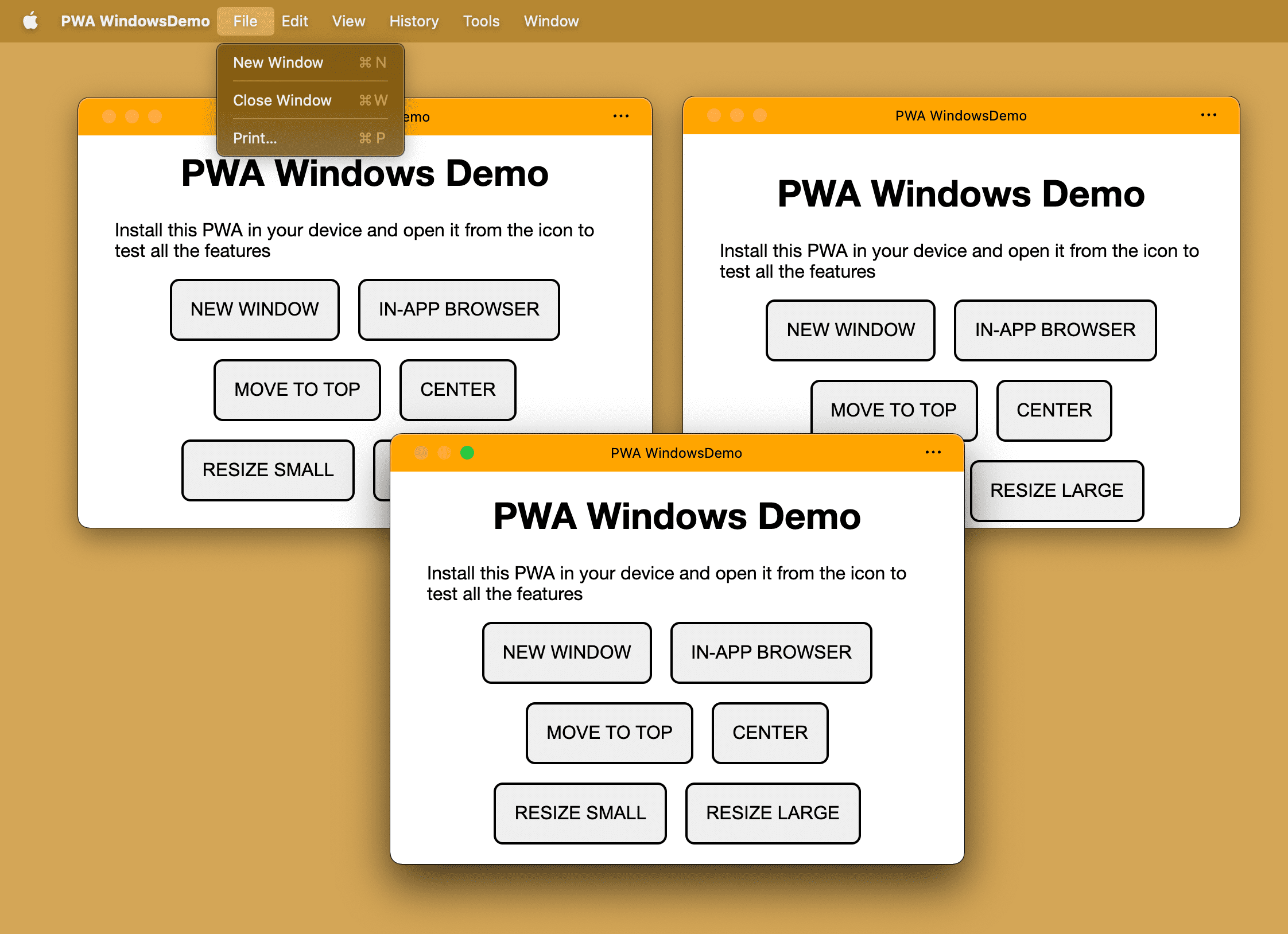Select Close Window from File menu
Screen dimensions: 1288x934
[283, 99]
